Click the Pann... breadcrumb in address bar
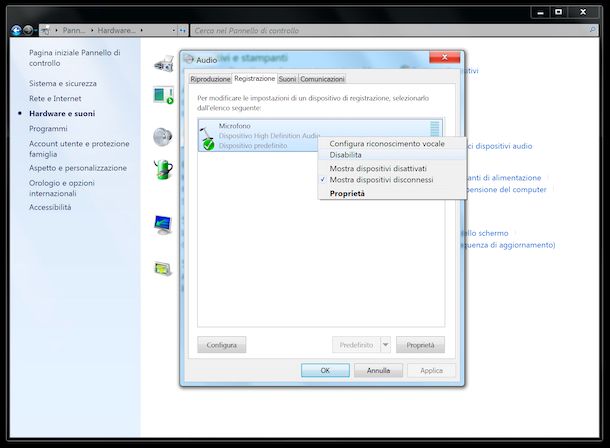Screen dimensions: 610x448 [74, 30]
